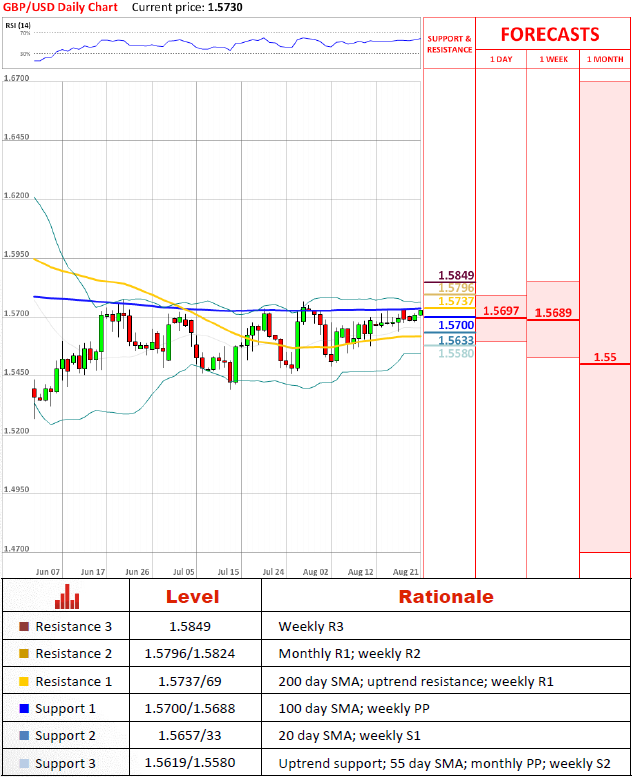Click the FORECASTS heading
The height and width of the screenshot is (777, 632).
coord(549,34)
